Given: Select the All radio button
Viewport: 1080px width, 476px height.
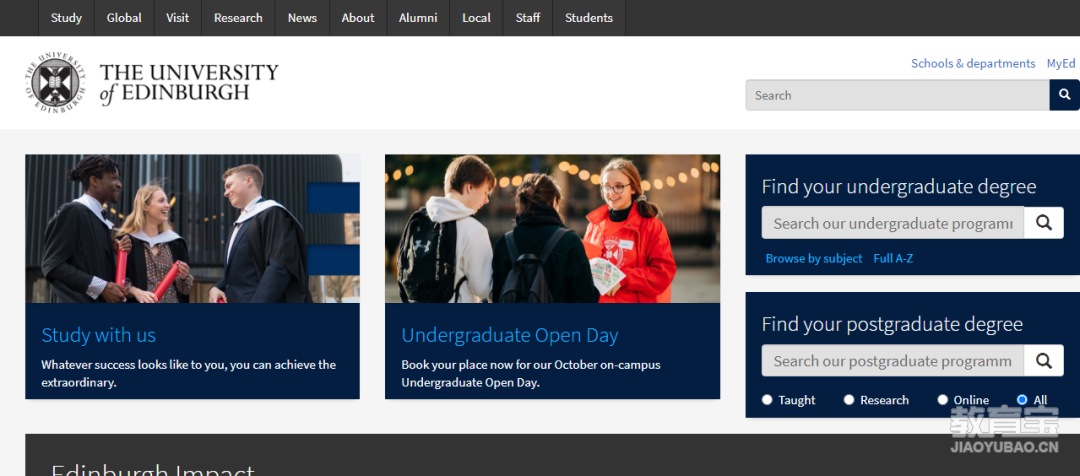Looking at the screenshot, I should [1022, 400].
